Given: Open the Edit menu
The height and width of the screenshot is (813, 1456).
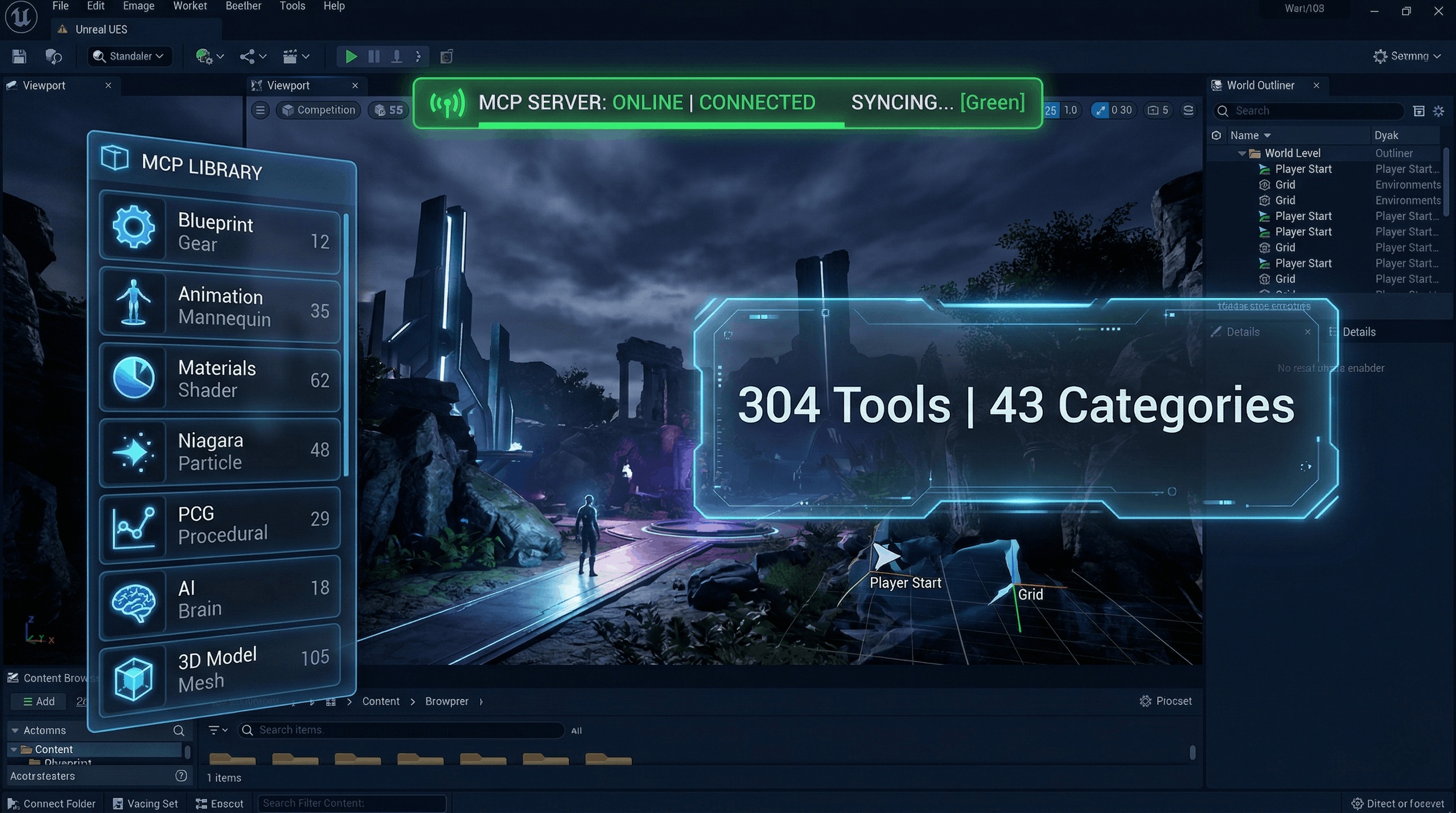Looking at the screenshot, I should 96,6.
